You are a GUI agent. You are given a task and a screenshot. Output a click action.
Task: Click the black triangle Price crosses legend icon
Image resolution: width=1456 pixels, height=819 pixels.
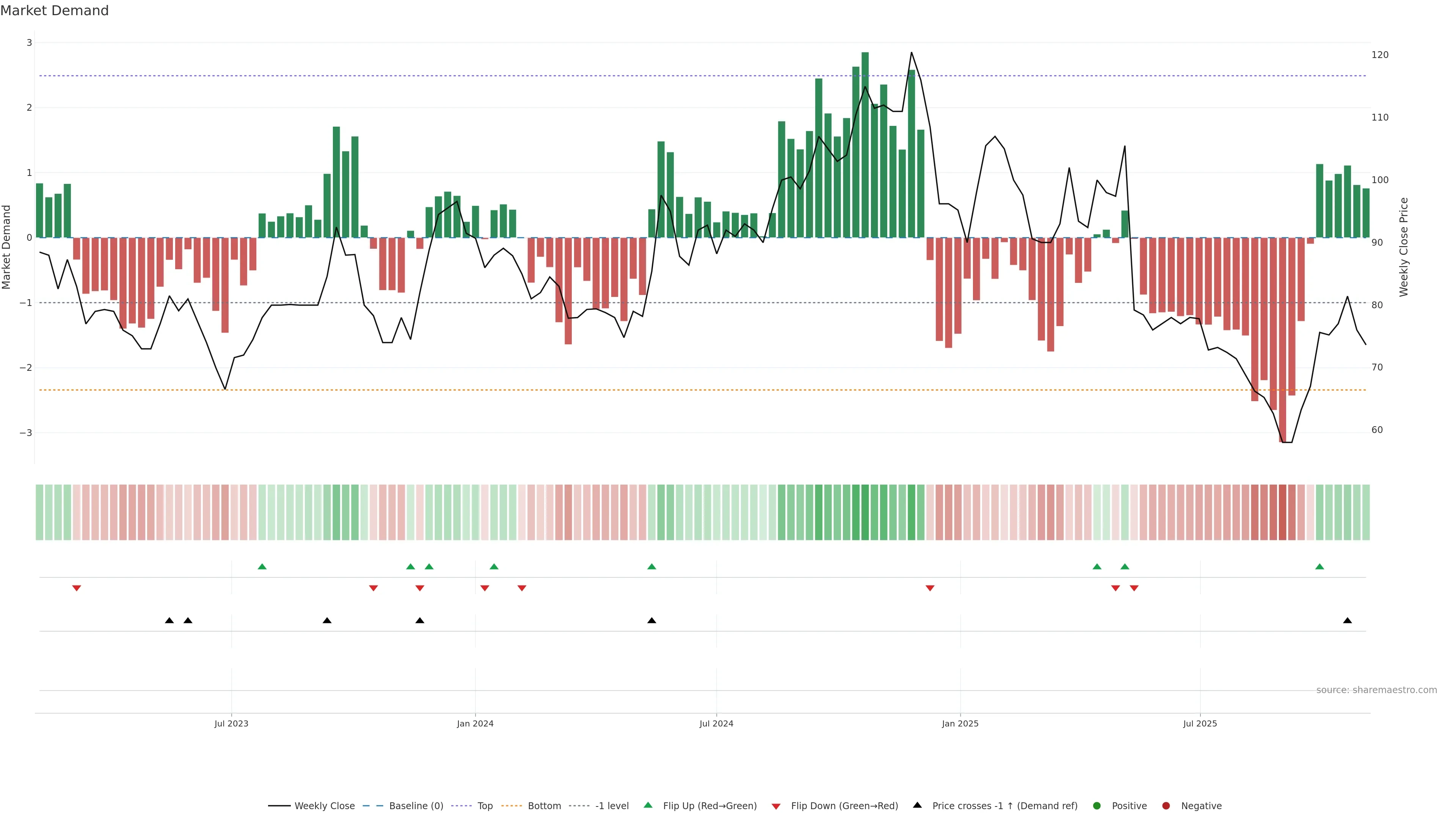tap(917, 805)
